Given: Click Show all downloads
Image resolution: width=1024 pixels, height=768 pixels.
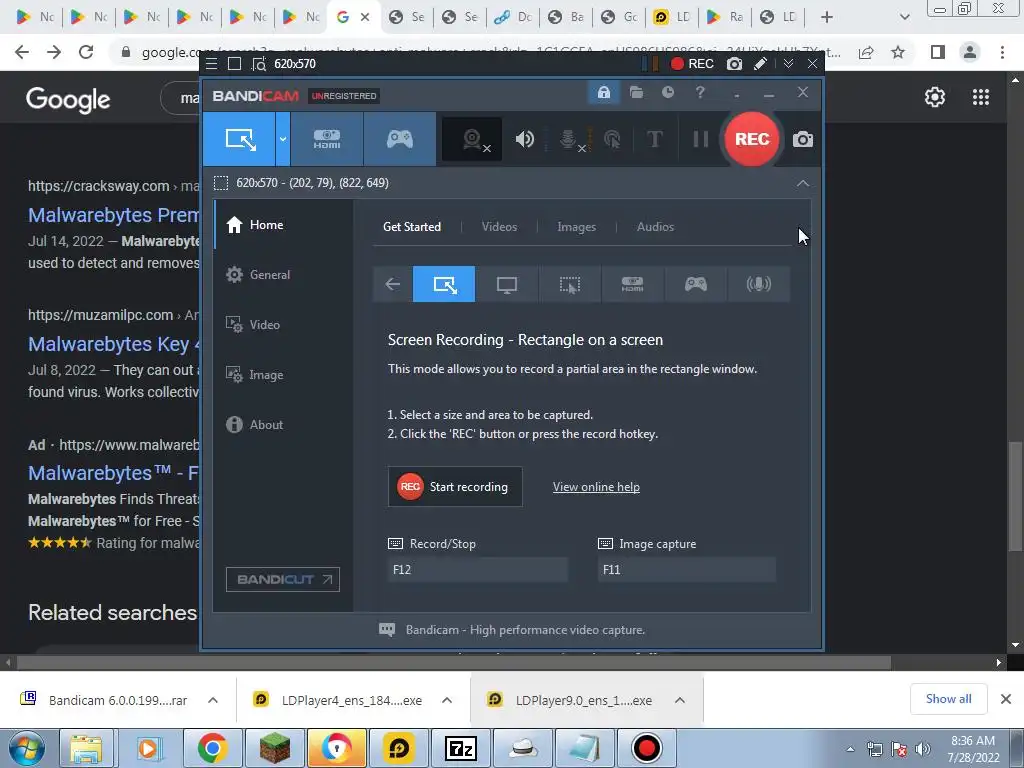Looking at the screenshot, I should point(948,699).
